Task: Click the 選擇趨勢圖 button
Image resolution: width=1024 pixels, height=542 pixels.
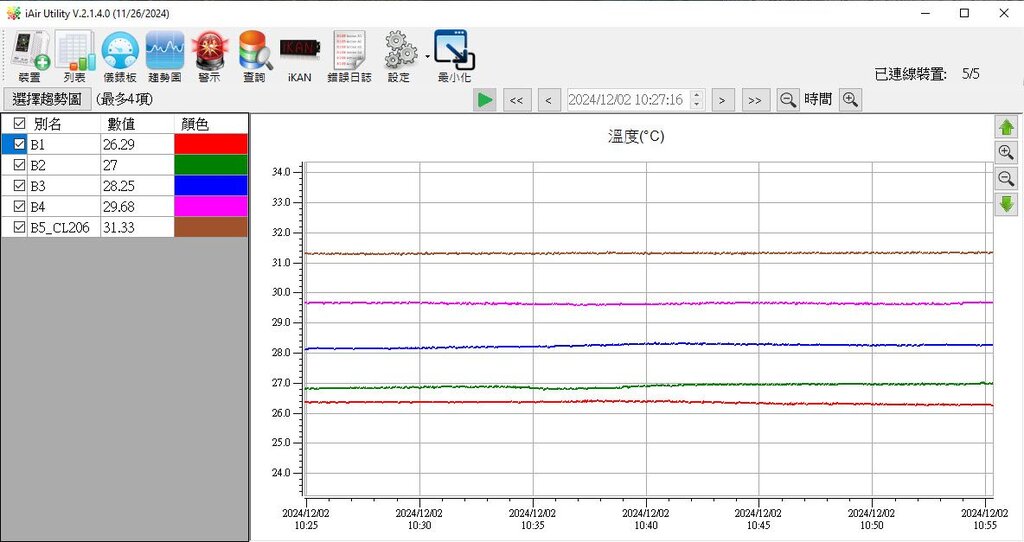Action: coord(47,99)
